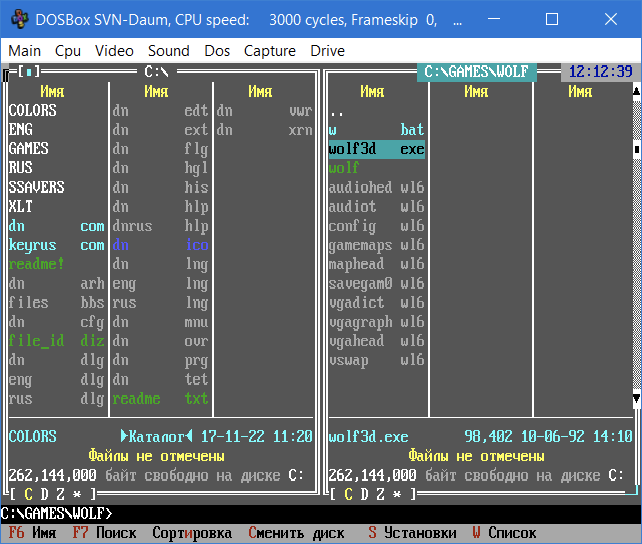Select the XLT folder

(57, 207)
